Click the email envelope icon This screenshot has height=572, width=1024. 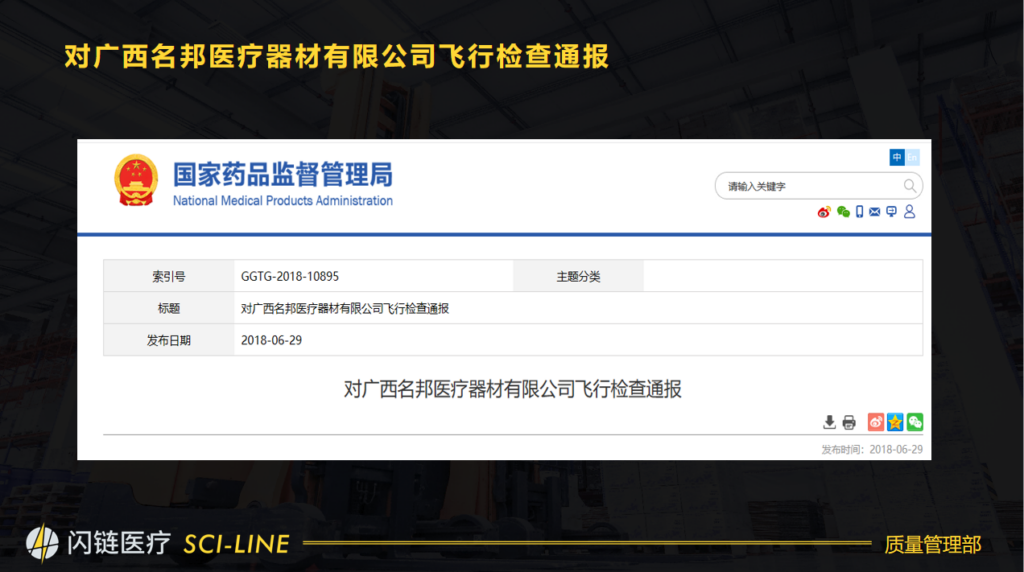pyautogui.click(x=874, y=212)
